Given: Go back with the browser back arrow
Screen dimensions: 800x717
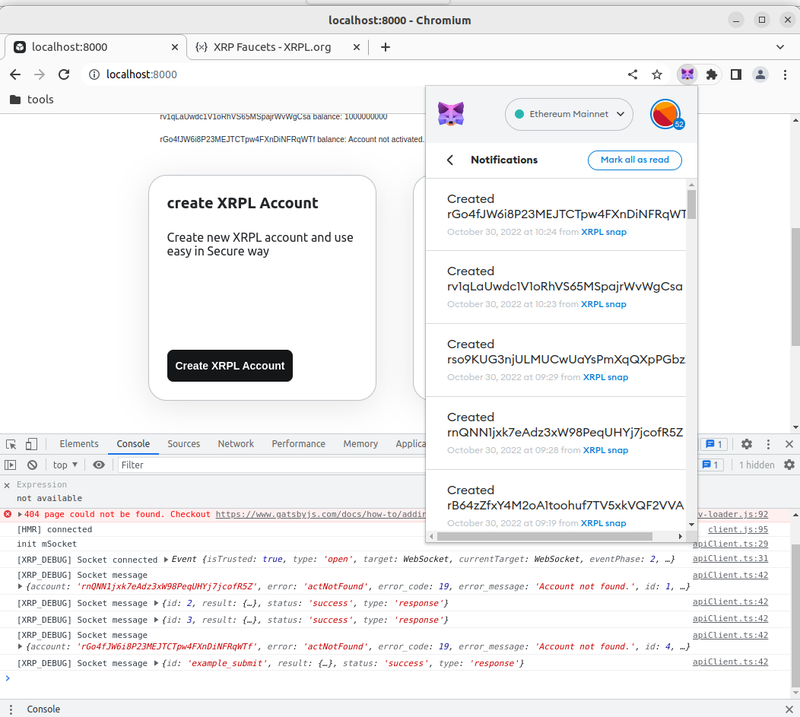Looking at the screenshot, I should click(15, 75).
